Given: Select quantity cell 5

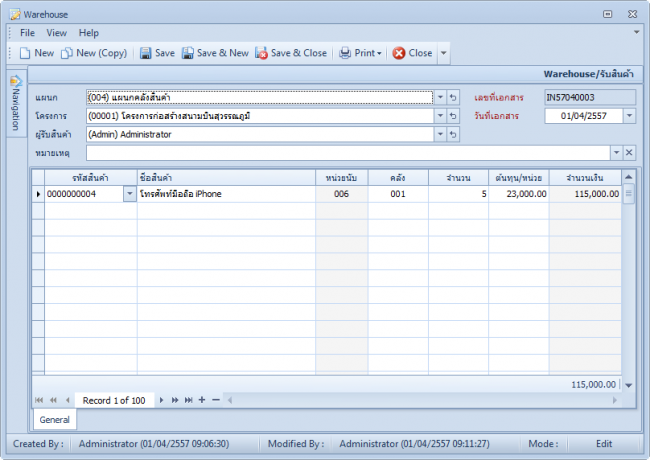Looking at the screenshot, I should point(458,194).
